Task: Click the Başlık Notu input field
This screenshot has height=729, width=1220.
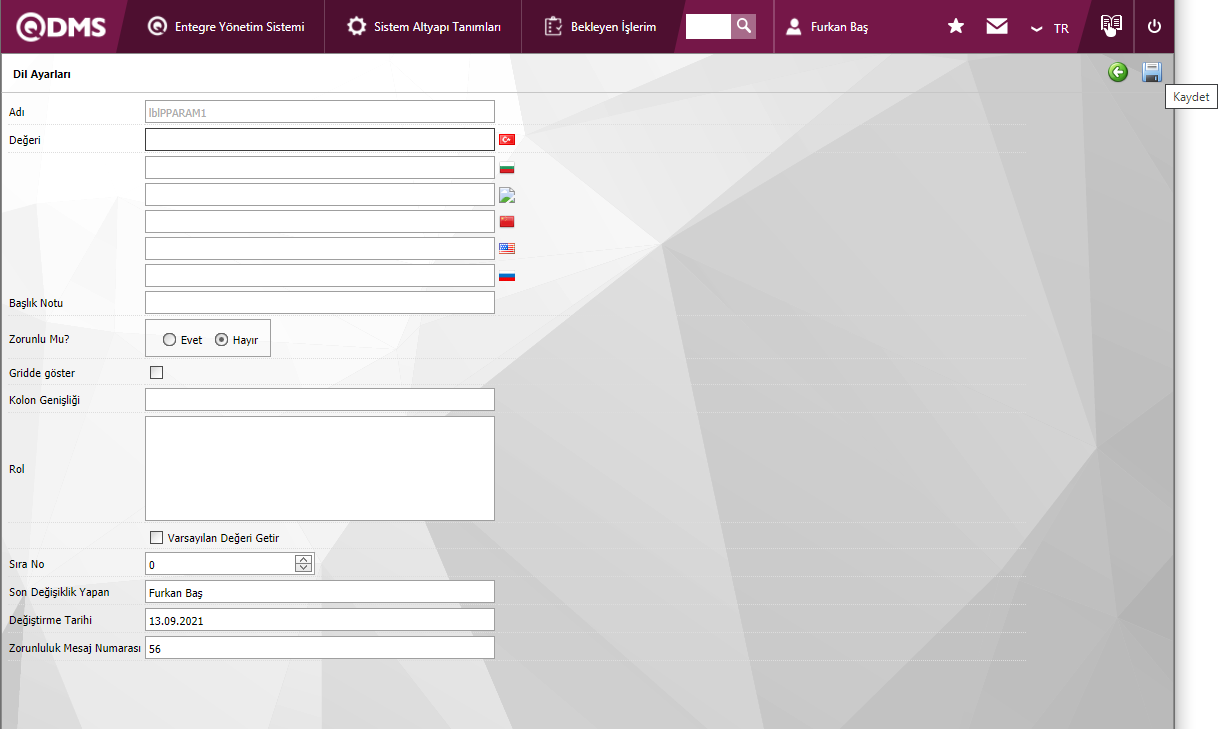Action: coord(320,302)
